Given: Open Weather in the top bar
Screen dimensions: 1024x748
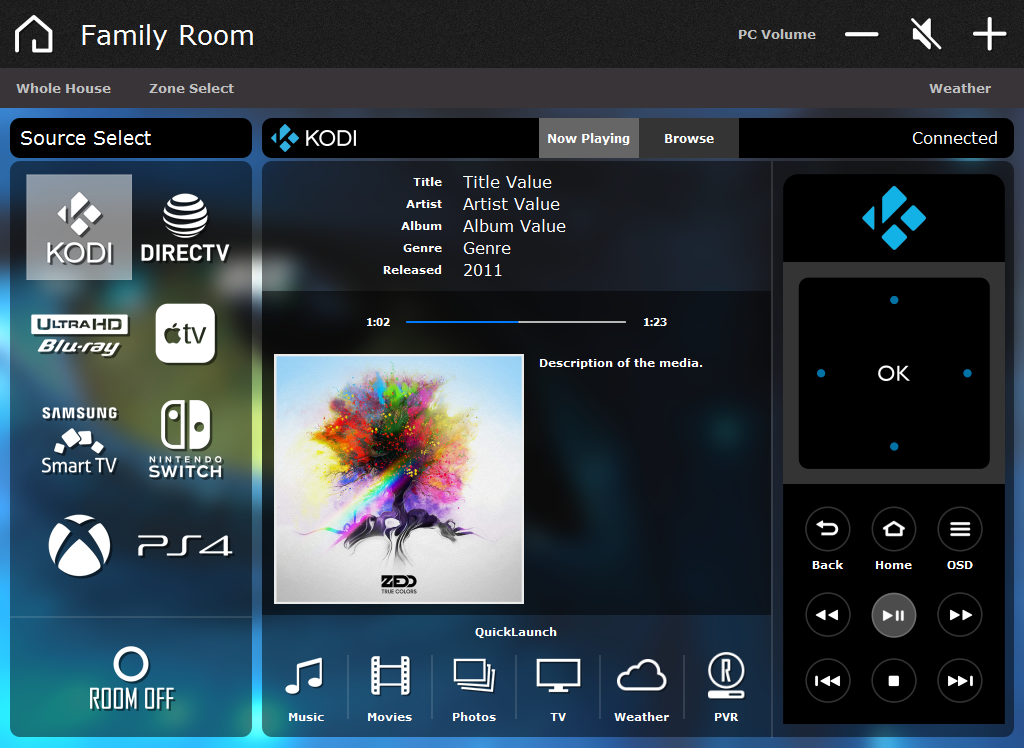Looking at the screenshot, I should point(960,88).
